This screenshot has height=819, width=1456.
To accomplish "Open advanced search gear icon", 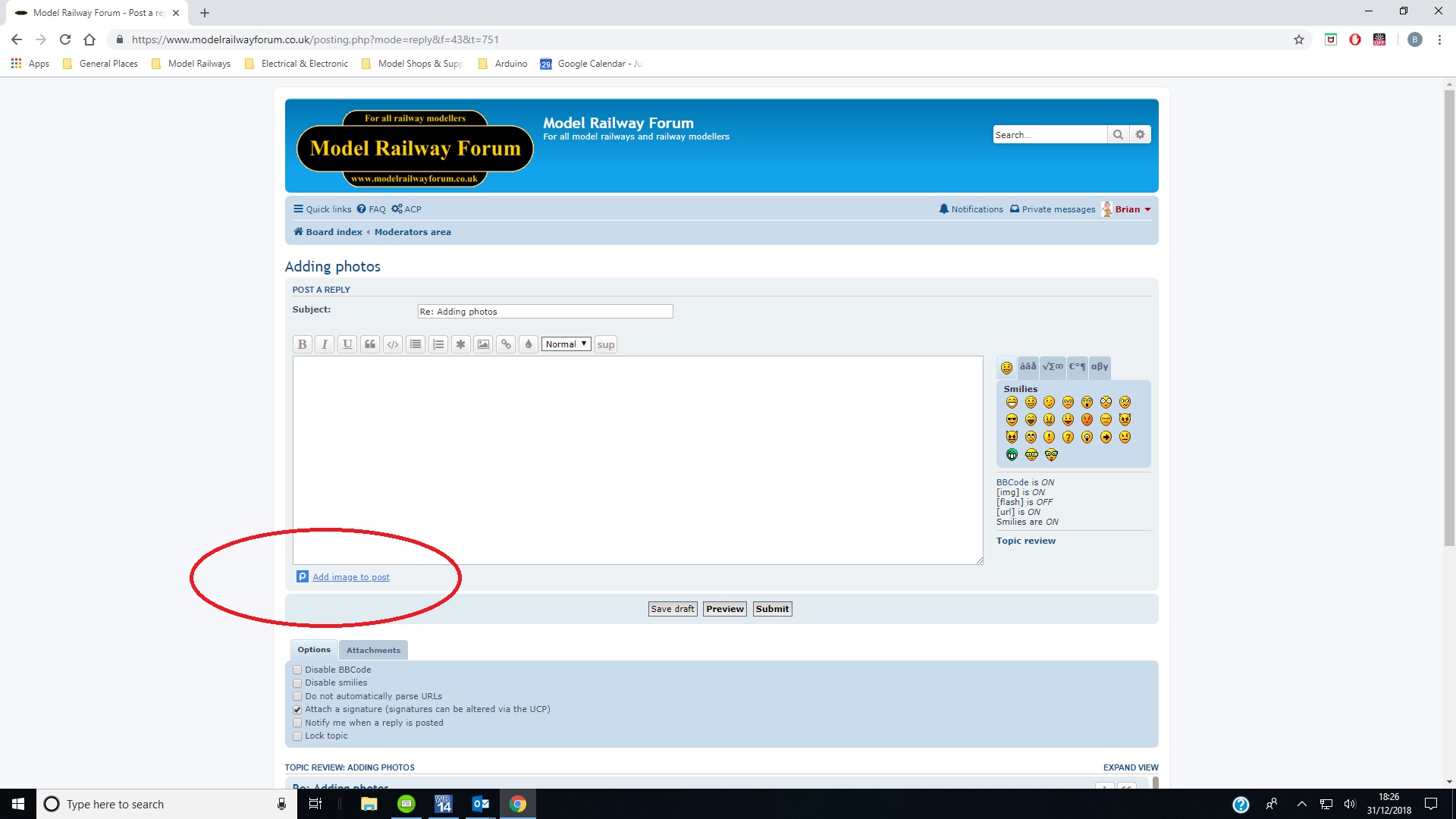I will tap(1140, 134).
